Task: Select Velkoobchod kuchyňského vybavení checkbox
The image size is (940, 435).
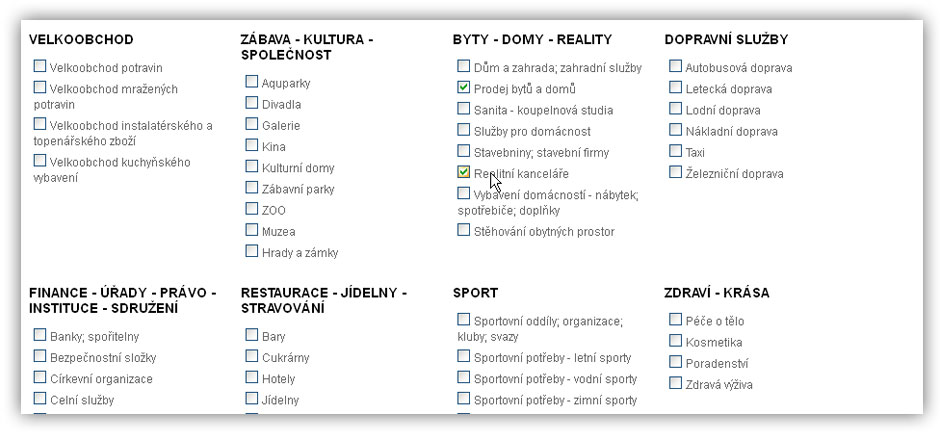Action: pos(41,161)
